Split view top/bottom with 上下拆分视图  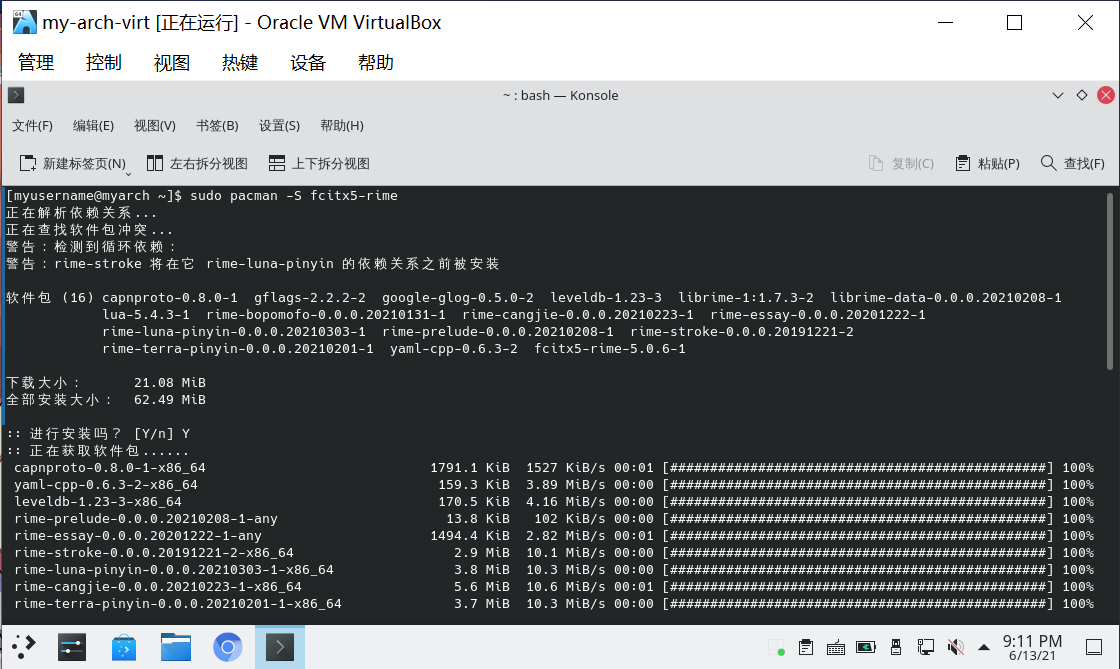point(319,163)
